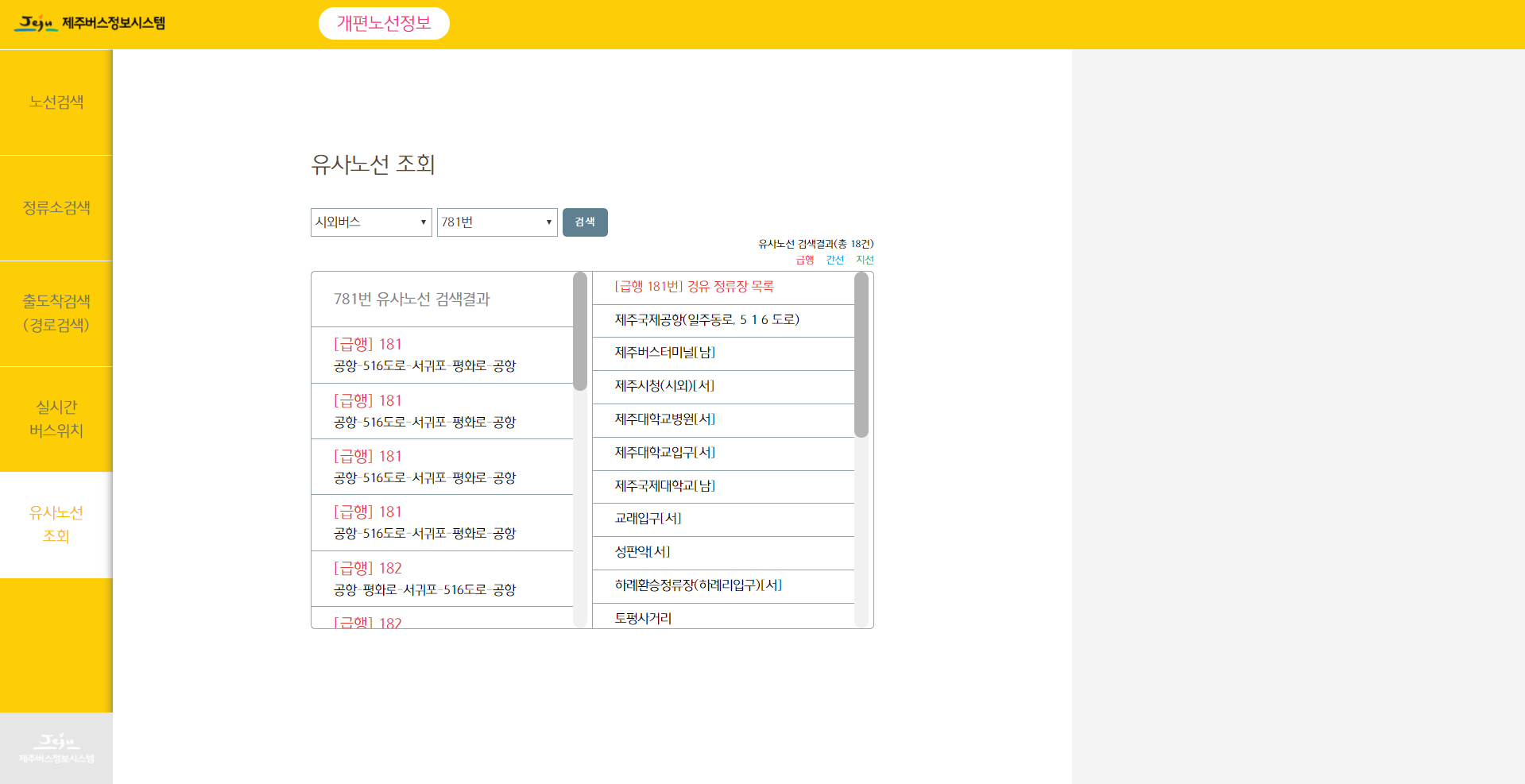Filter results by 간선 trunk routes
This screenshot has height=784, width=1525.
tap(835, 259)
